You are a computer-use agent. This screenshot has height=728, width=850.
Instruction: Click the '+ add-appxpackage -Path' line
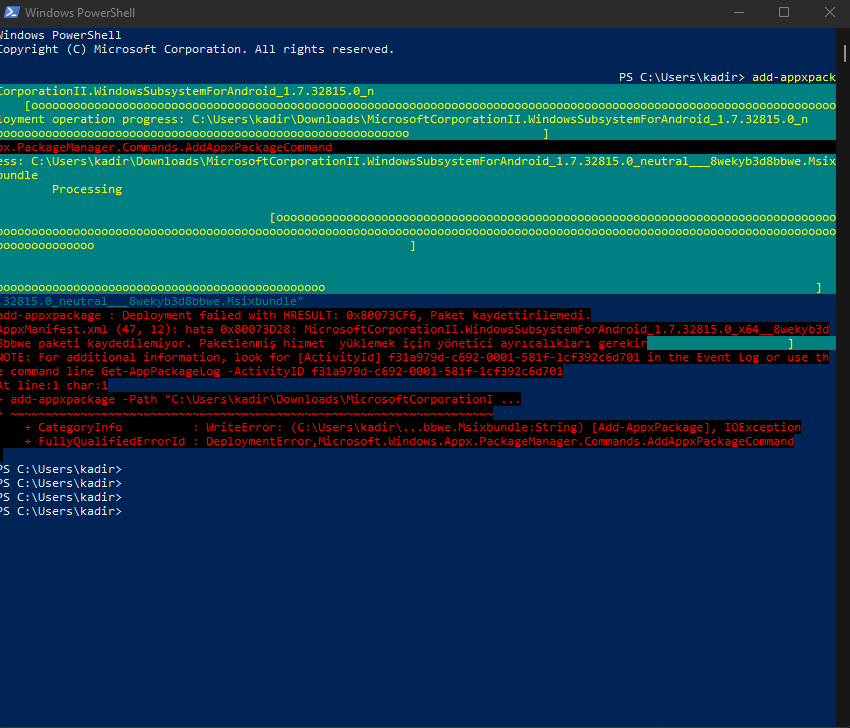(x=260, y=400)
